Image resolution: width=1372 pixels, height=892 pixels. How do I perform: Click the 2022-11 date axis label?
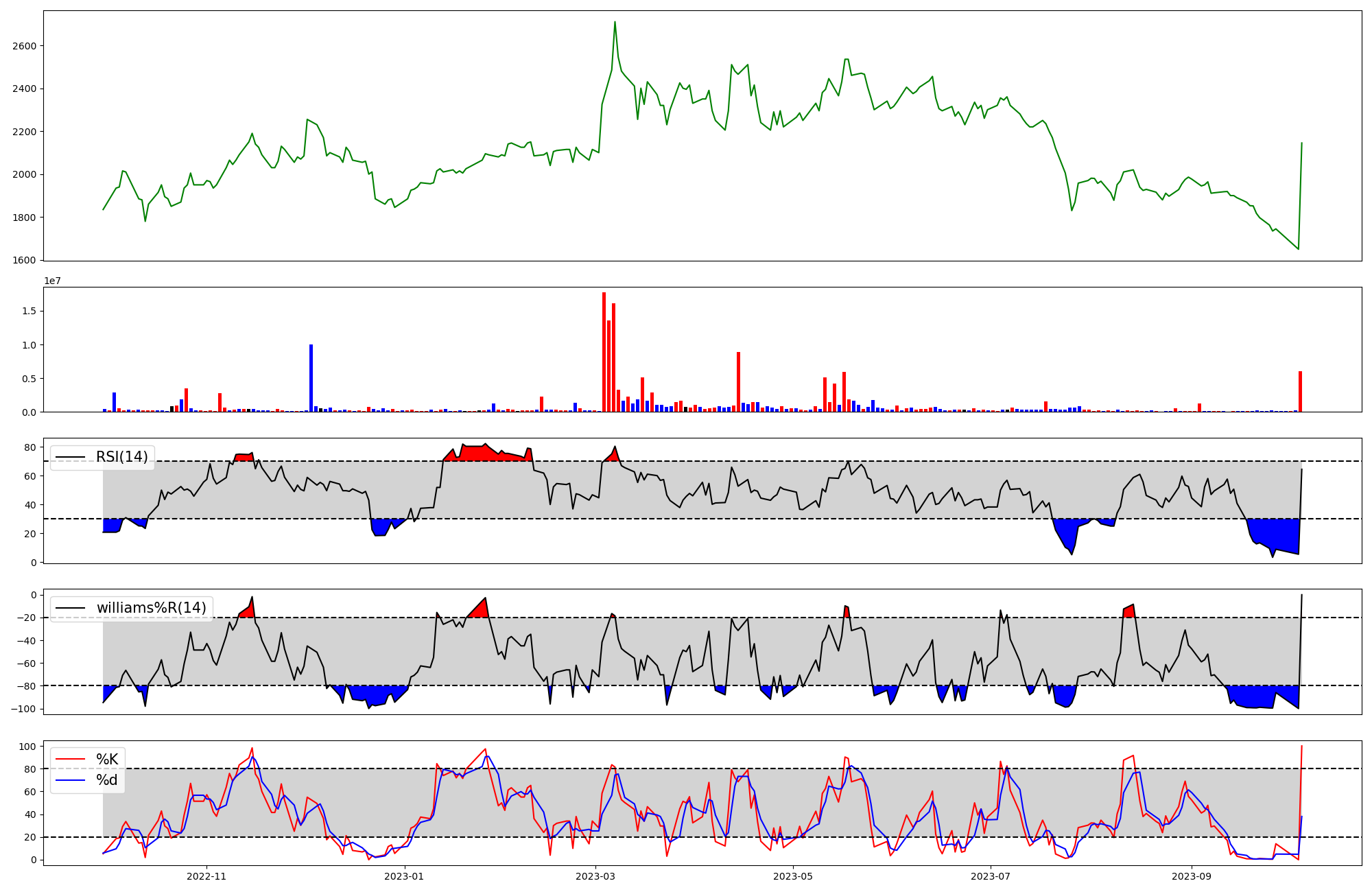click(x=206, y=876)
